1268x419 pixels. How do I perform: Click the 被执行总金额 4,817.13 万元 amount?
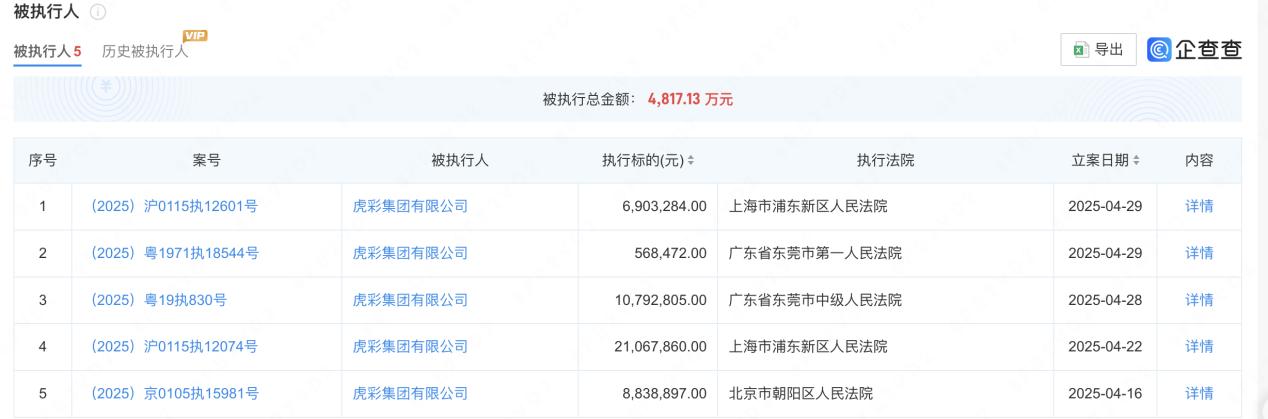pos(691,101)
